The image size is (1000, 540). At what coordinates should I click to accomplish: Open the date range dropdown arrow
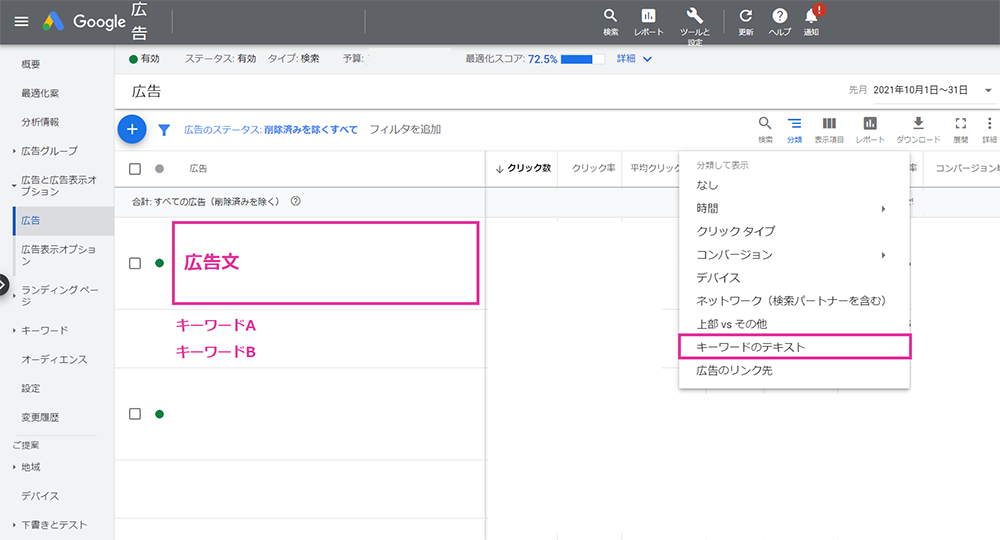pos(988,91)
